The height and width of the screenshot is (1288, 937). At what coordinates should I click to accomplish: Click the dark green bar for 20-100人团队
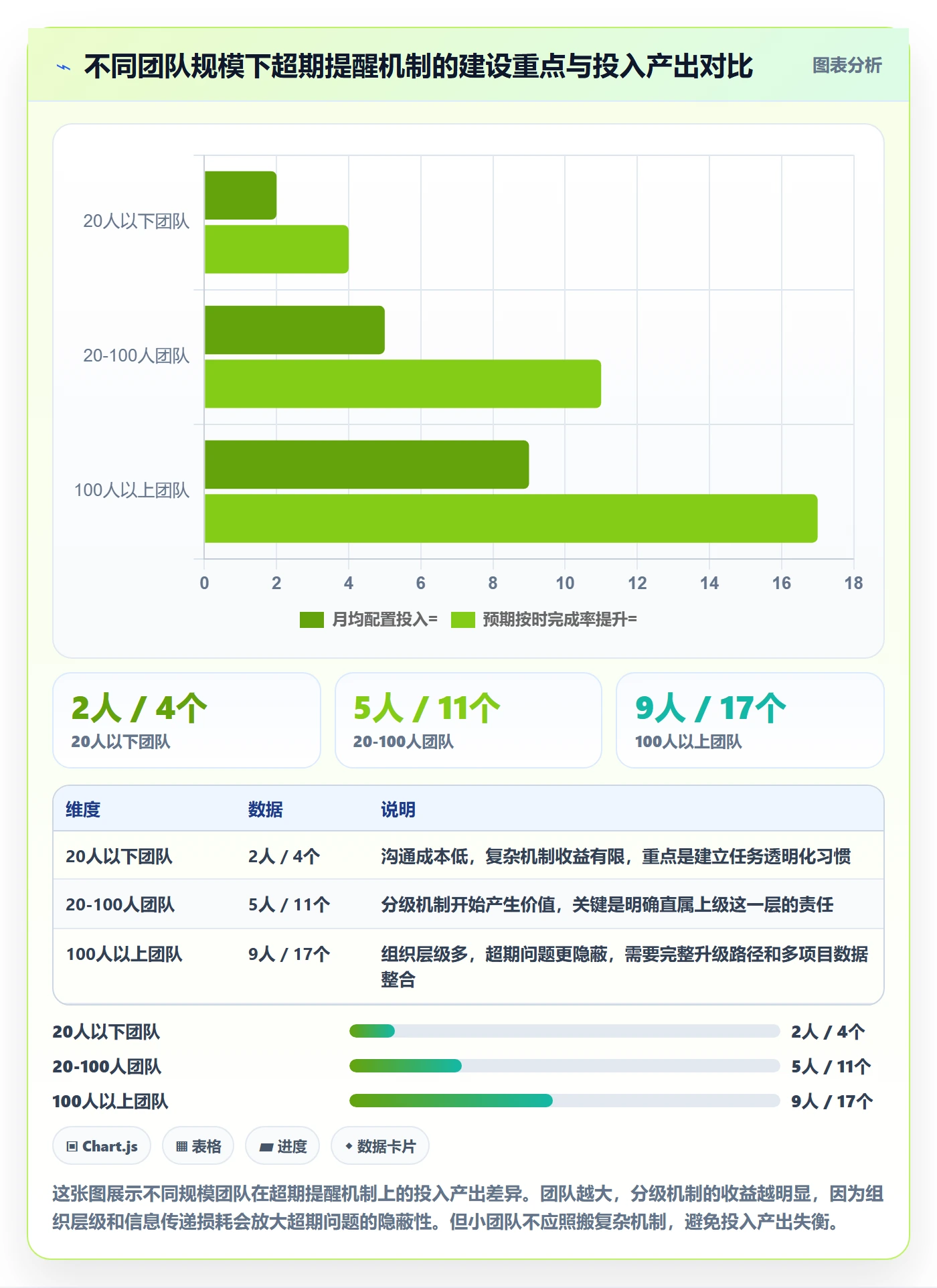[294, 330]
